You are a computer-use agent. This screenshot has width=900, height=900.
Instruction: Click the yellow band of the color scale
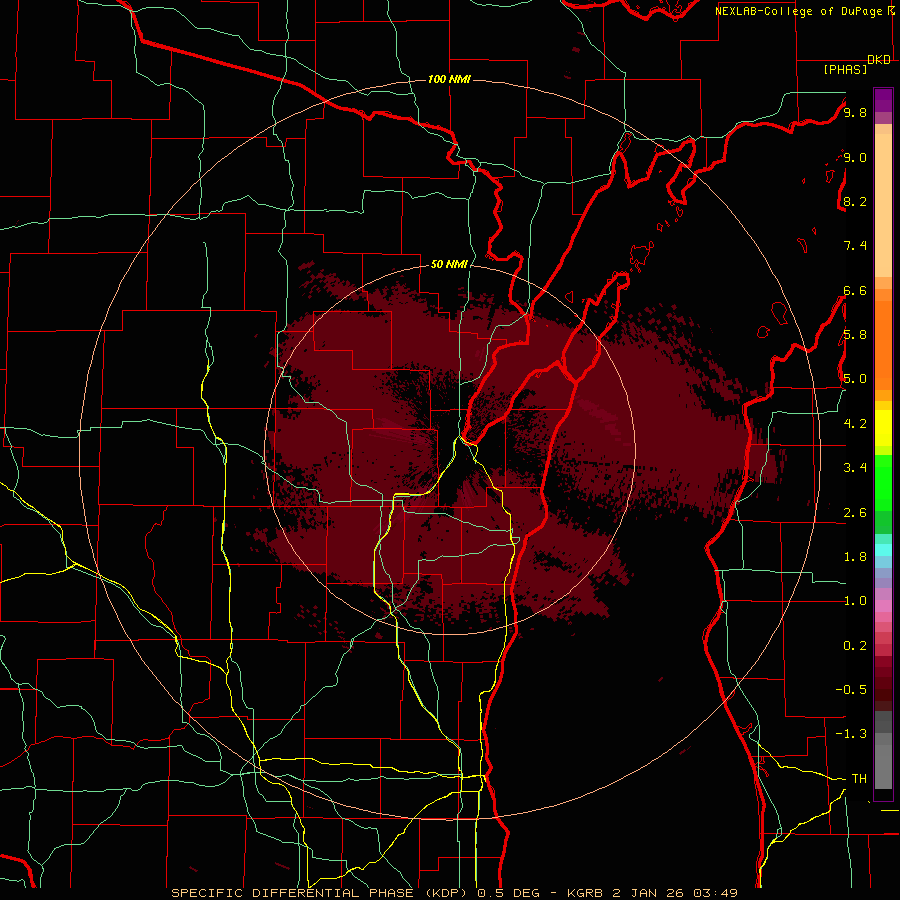pyautogui.click(x=883, y=428)
